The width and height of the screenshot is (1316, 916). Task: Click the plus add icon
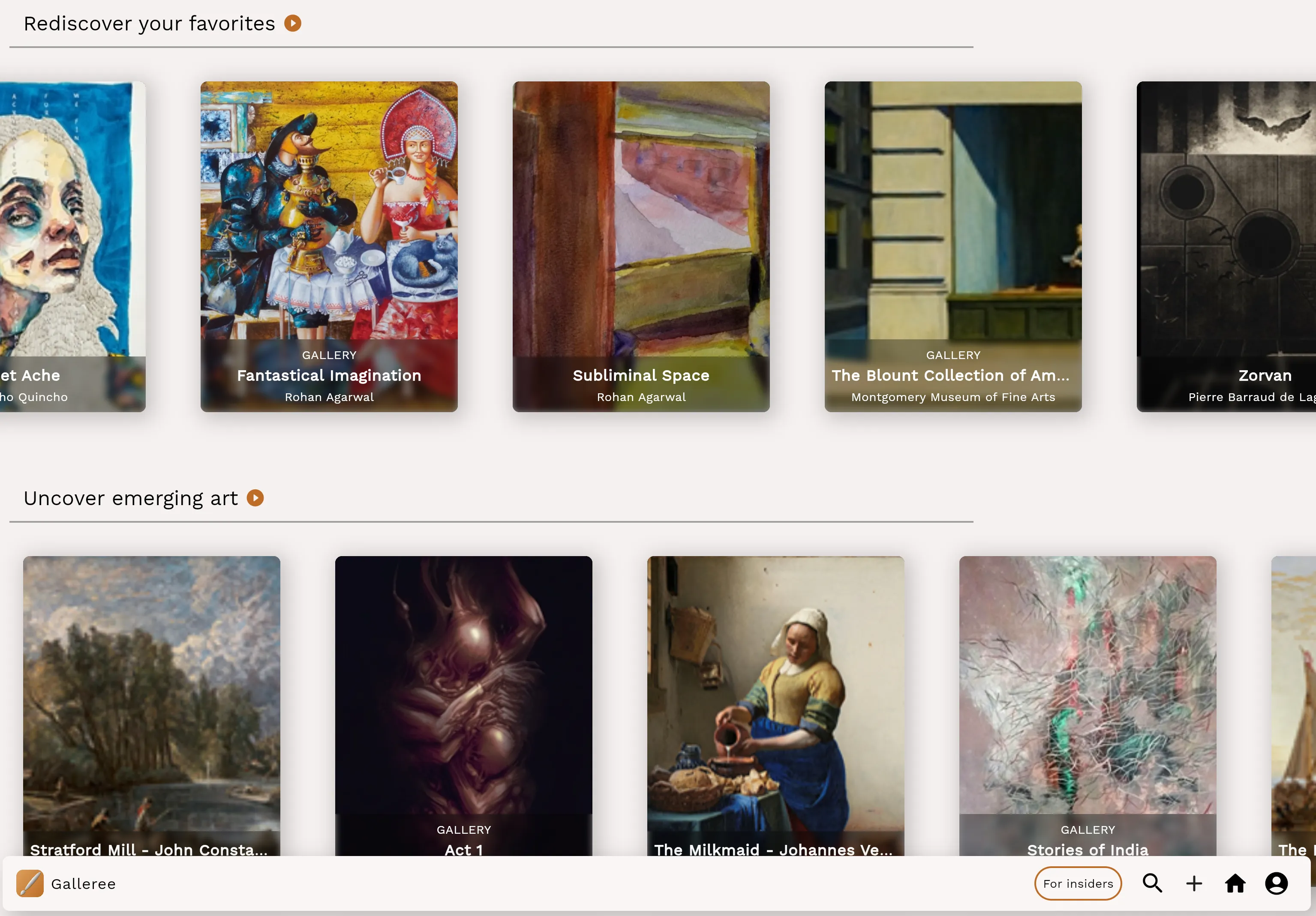click(x=1194, y=883)
